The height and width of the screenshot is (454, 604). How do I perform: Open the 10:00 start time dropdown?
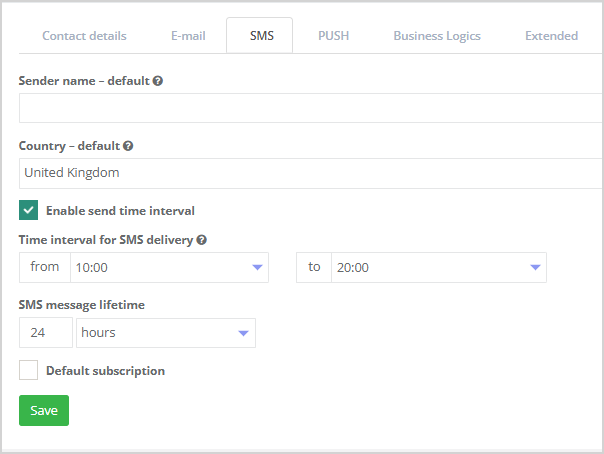168,268
